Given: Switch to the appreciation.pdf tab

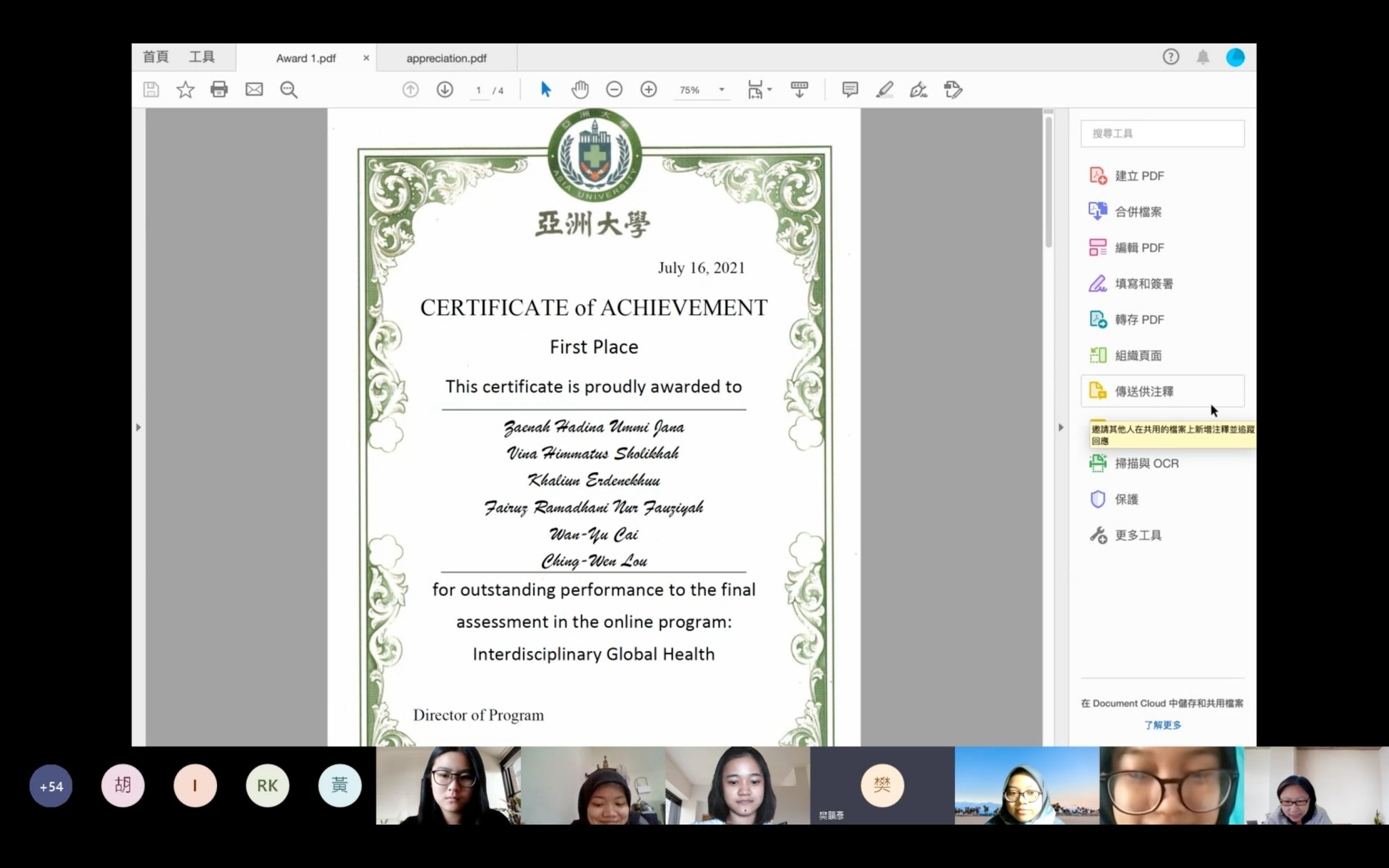Looking at the screenshot, I should pos(446,58).
